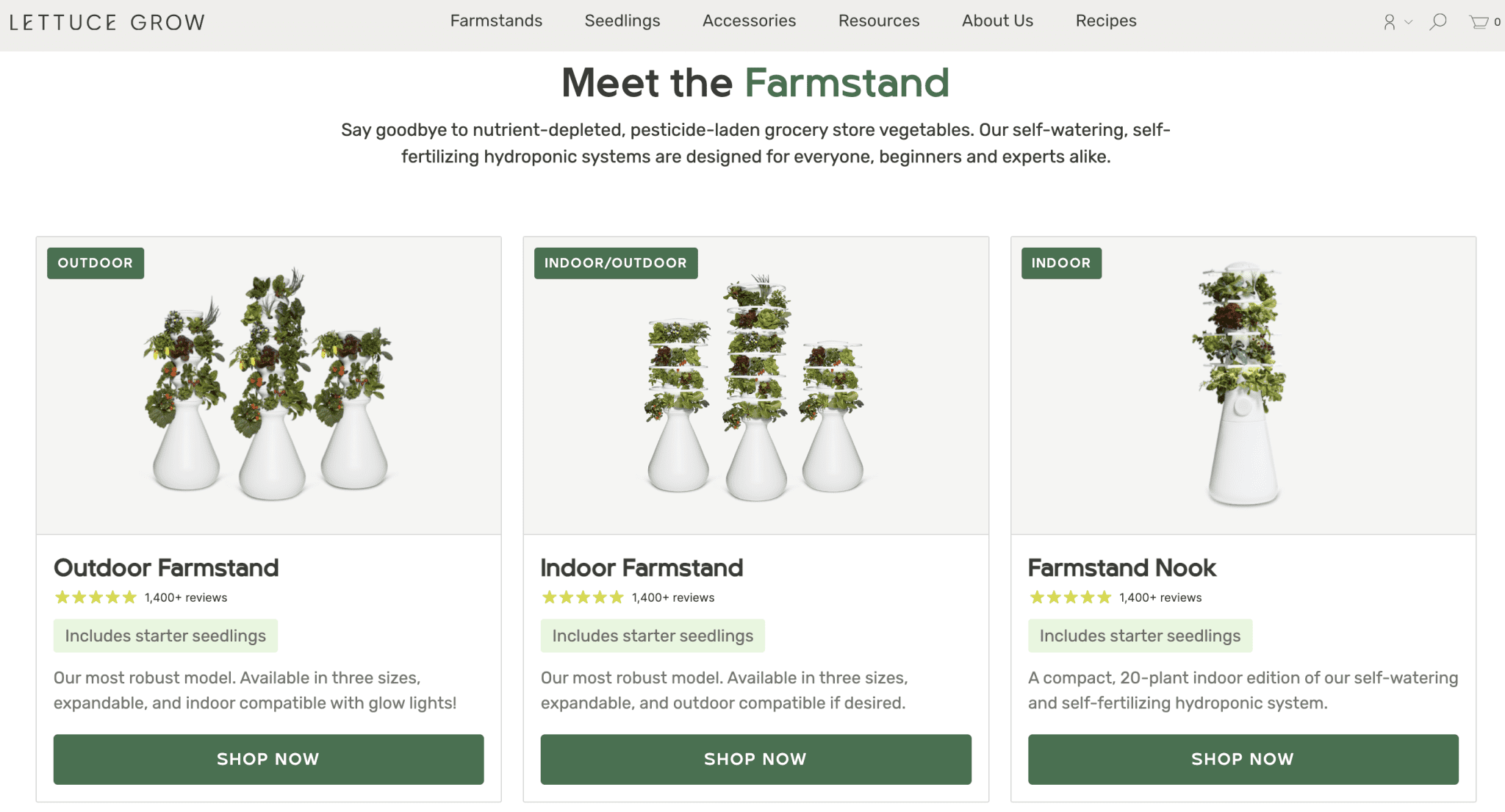Open the Indoor Farmstand 1,400+ reviews link
1505x812 pixels.
coord(672,597)
